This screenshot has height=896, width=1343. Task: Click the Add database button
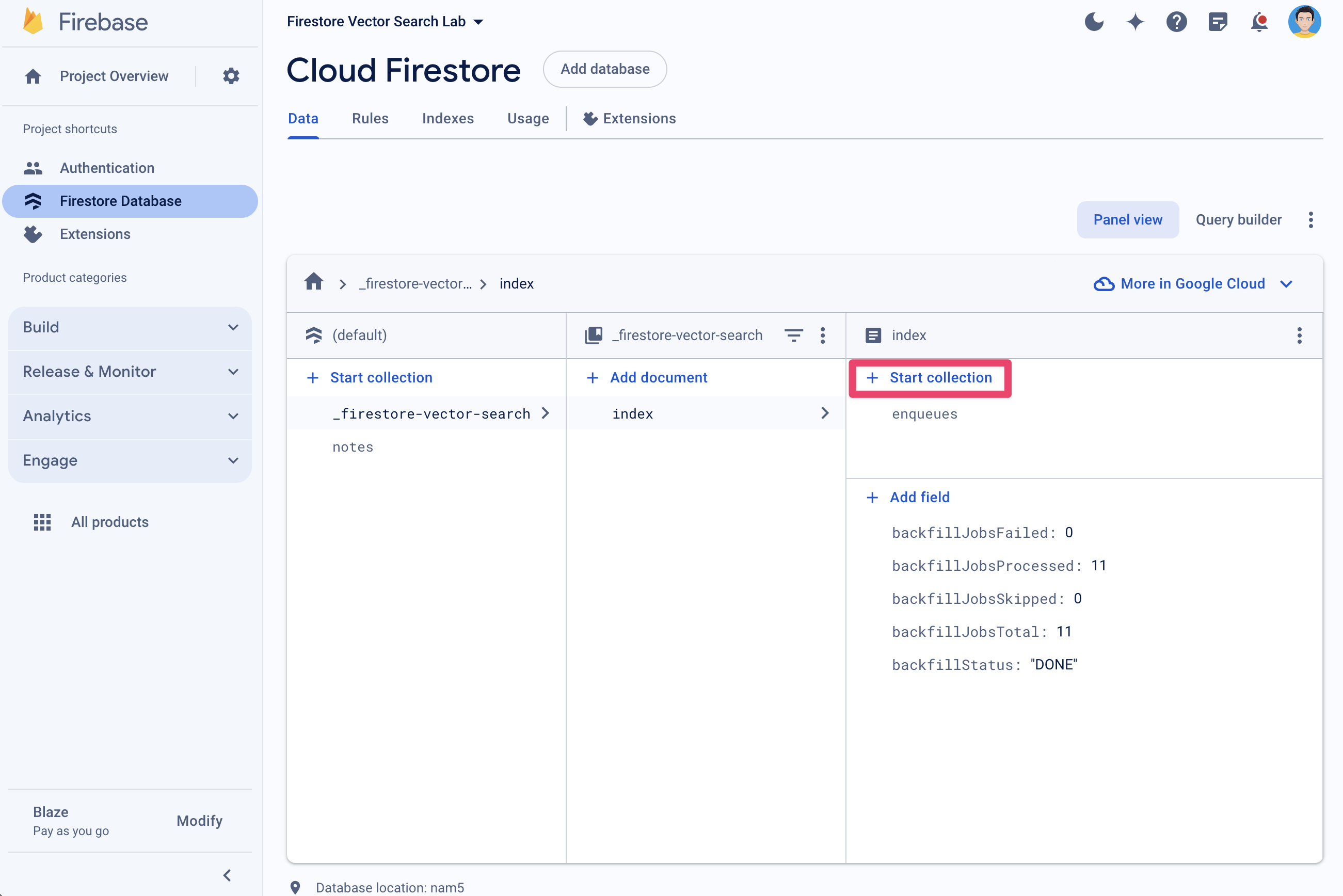click(x=605, y=69)
